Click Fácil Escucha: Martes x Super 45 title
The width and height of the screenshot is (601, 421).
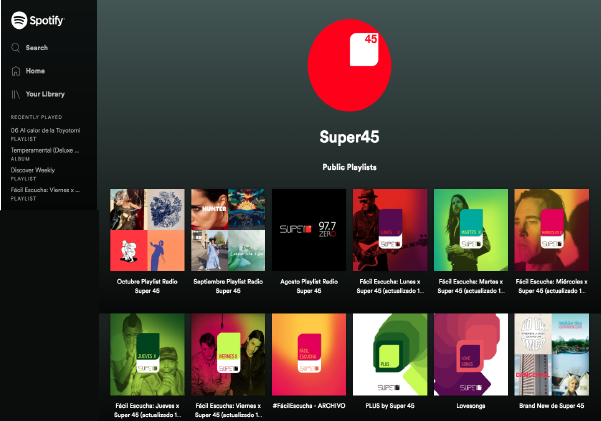pyautogui.click(x=471, y=286)
